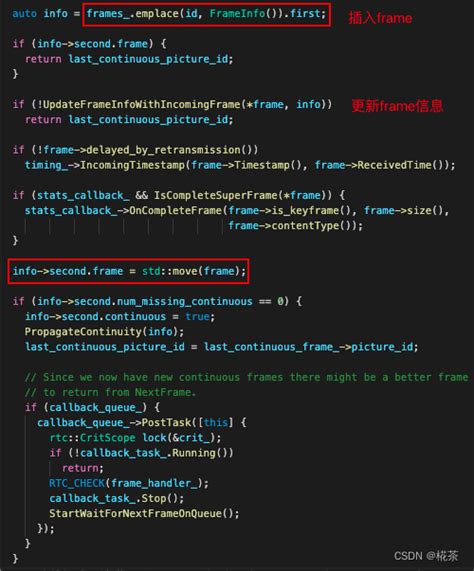Click the StartWaitForNextFrameOnQueue call
474x571 pixels.
click(x=144, y=513)
